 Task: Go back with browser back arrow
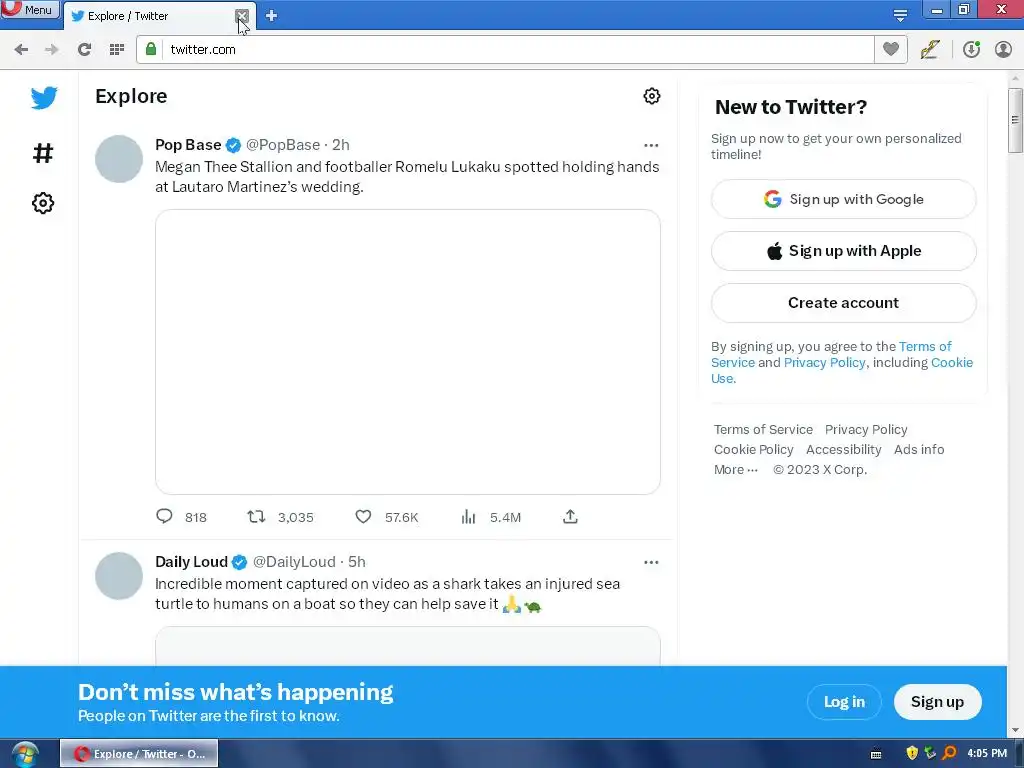[x=21, y=50]
